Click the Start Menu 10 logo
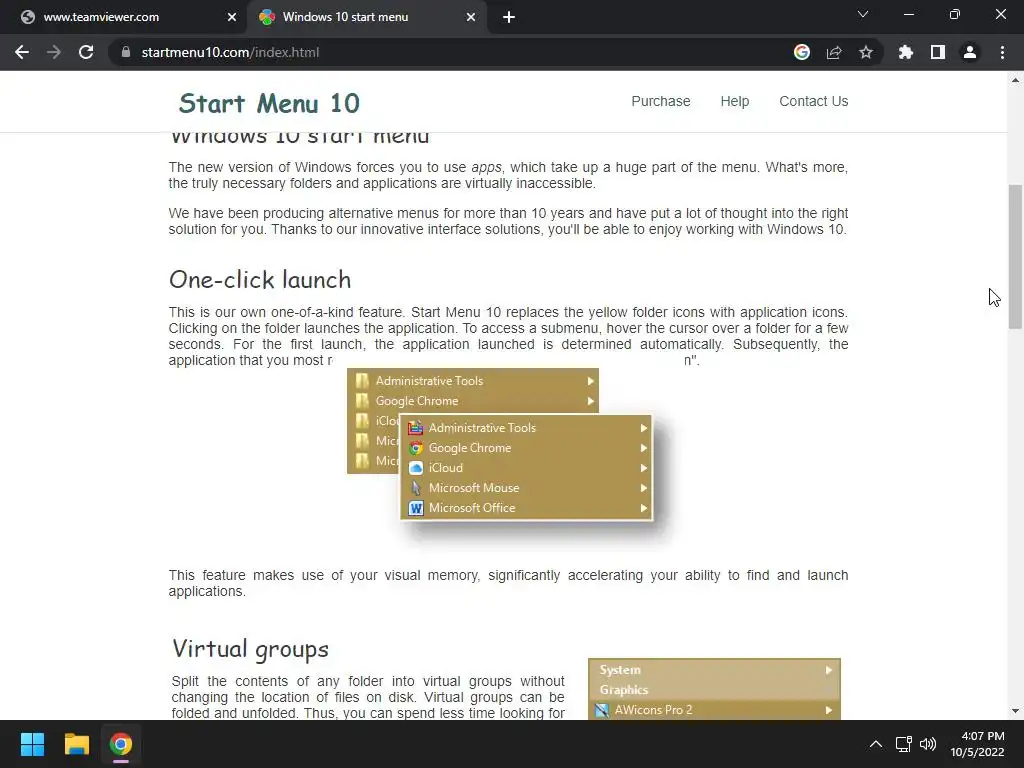The height and width of the screenshot is (768, 1024). (x=269, y=103)
